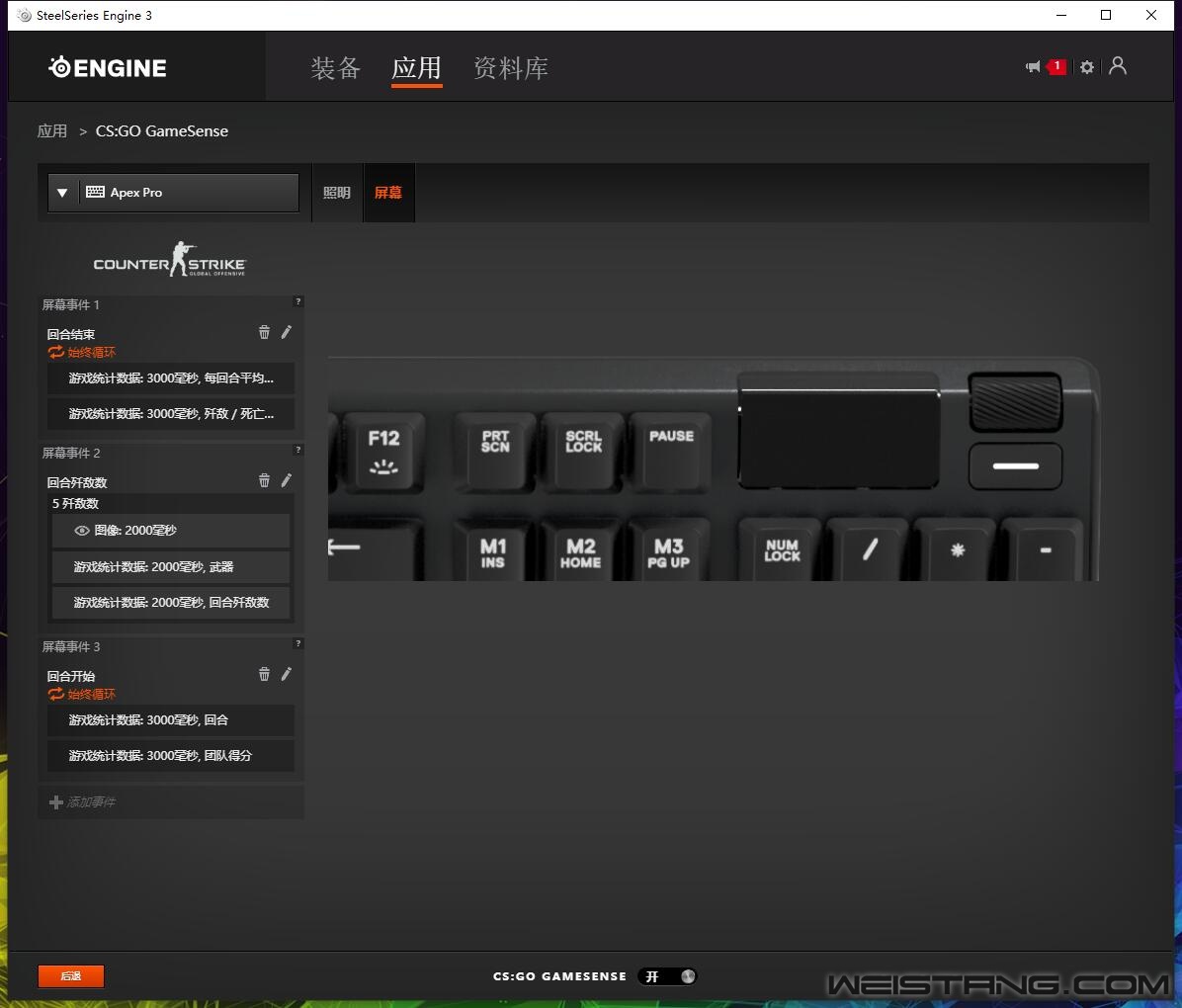This screenshot has width=1182, height=1008.
Task: Open the 屏幕 tab
Action: tap(389, 193)
